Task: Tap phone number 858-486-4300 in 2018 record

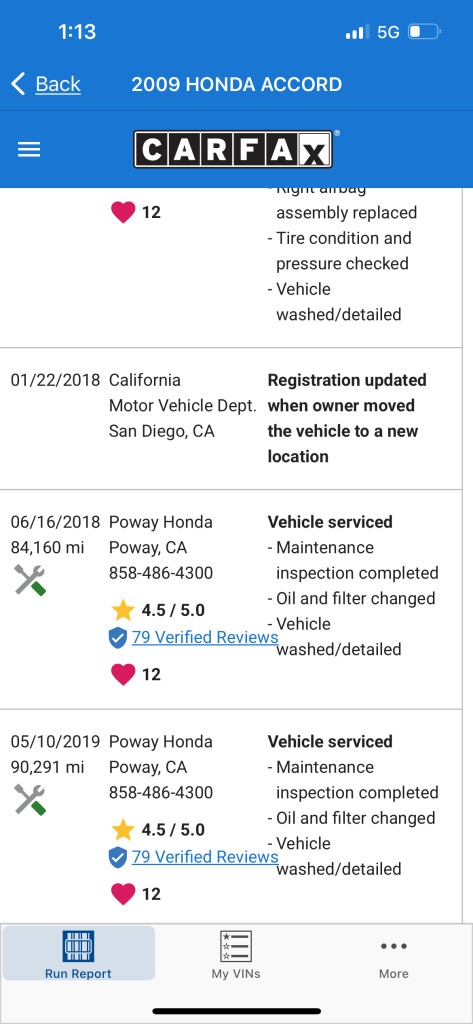Action: [x=161, y=573]
